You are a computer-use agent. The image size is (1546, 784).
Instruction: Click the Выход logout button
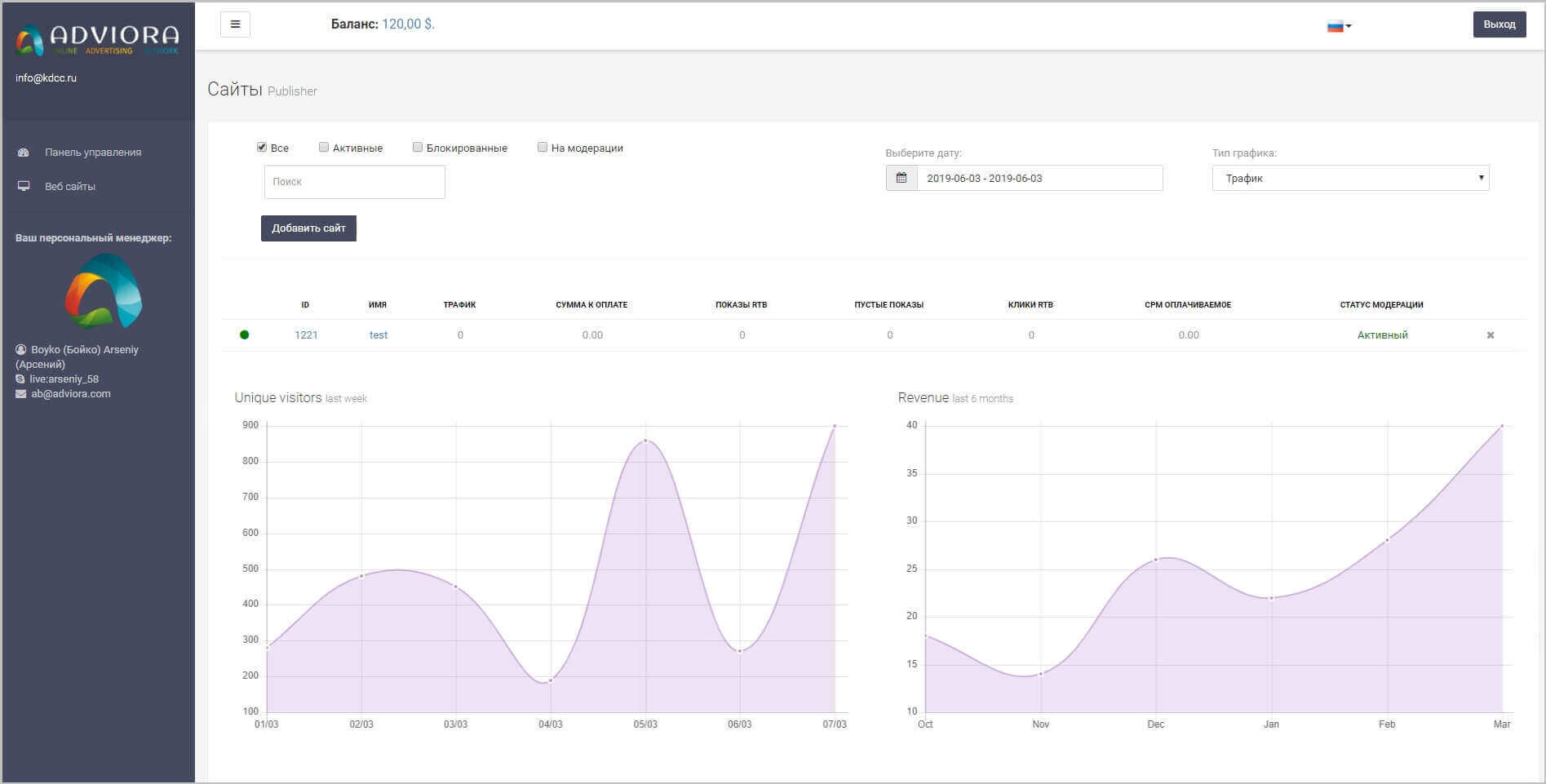click(x=1499, y=24)
